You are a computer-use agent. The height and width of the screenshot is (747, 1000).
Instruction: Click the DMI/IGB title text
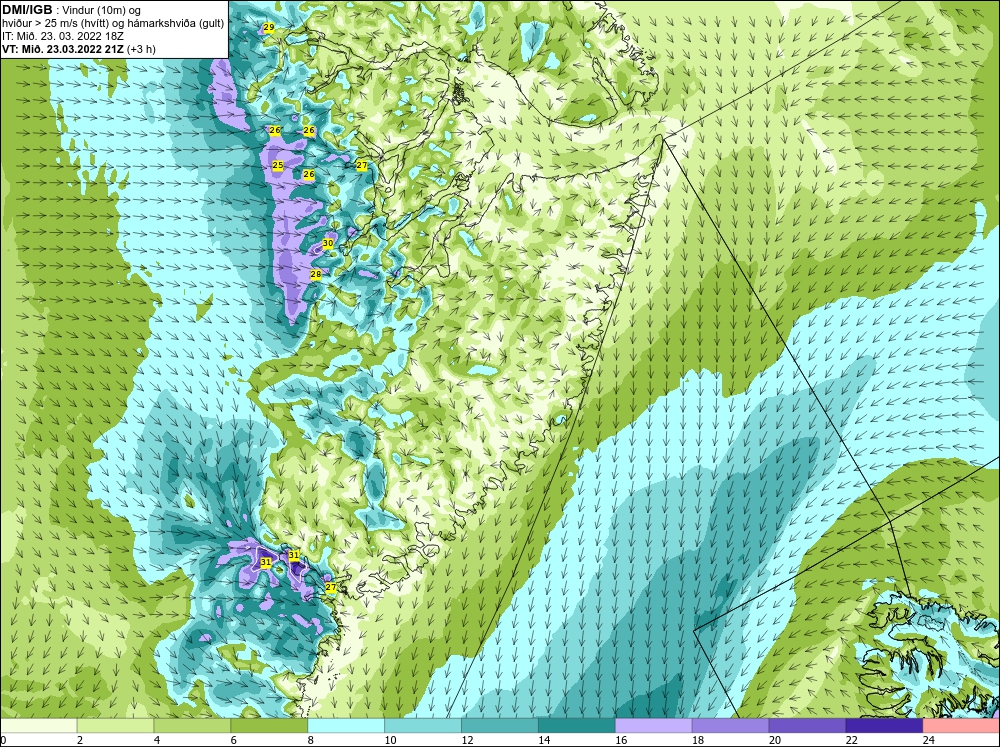(x=27, y=10)
